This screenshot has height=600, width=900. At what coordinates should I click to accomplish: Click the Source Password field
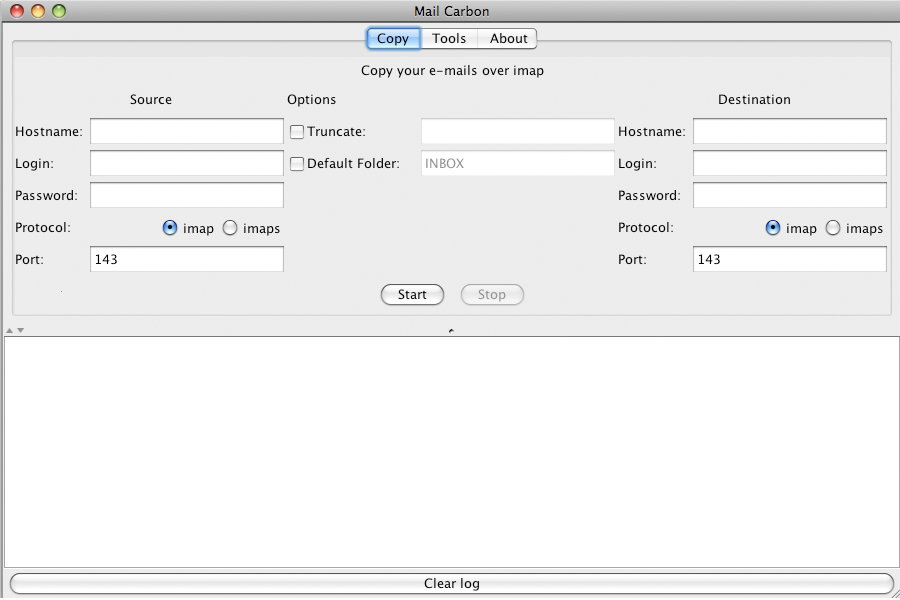pos(187,195)
